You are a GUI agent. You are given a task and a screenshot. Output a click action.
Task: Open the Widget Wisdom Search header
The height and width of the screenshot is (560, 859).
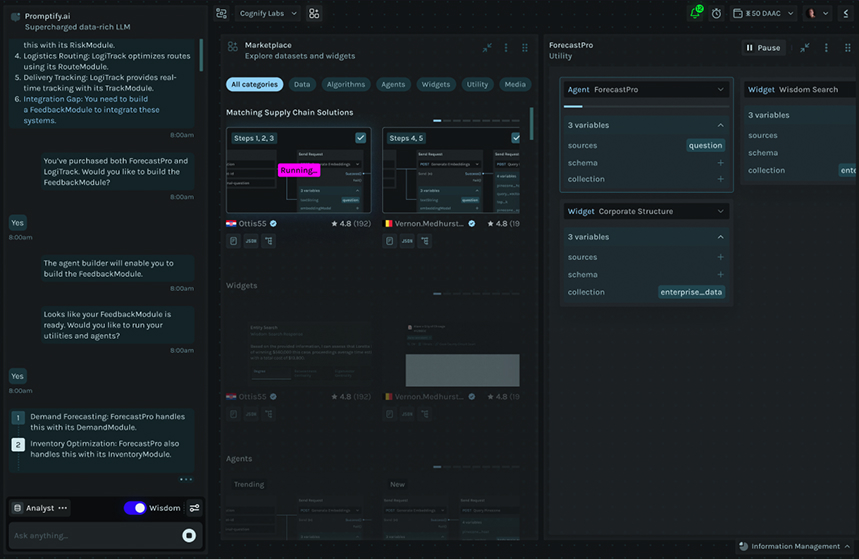(800, 89)
